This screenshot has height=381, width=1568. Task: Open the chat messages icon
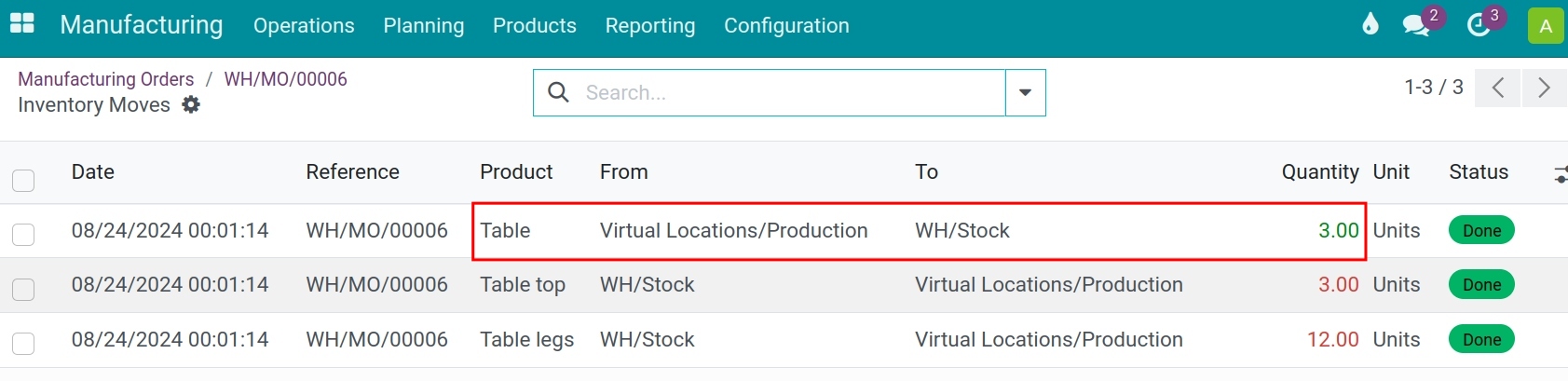tap(1417, 25)
